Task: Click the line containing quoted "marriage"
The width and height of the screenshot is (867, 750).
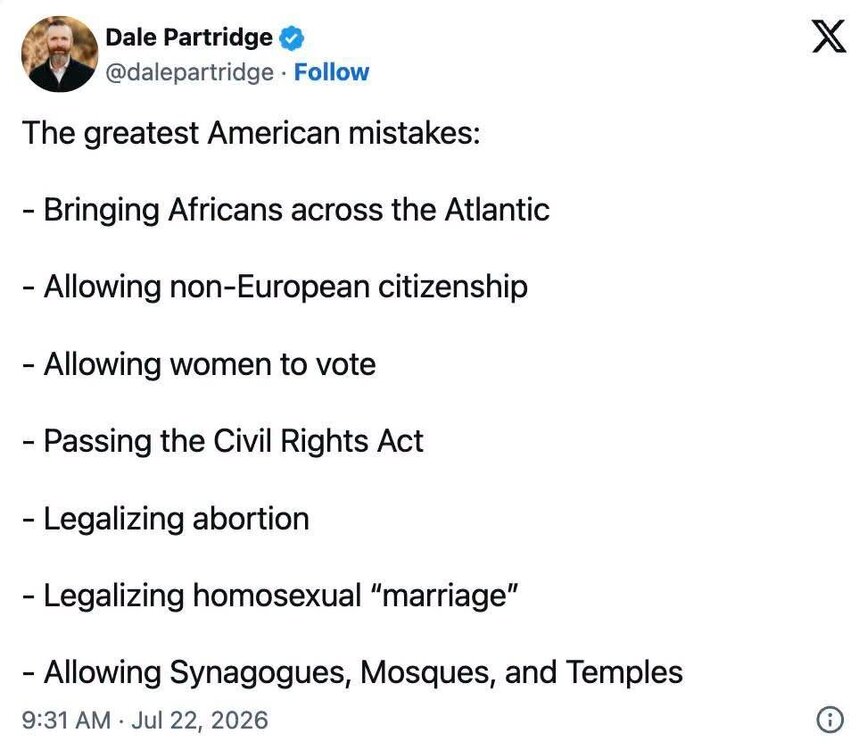Action: (270, 596)
